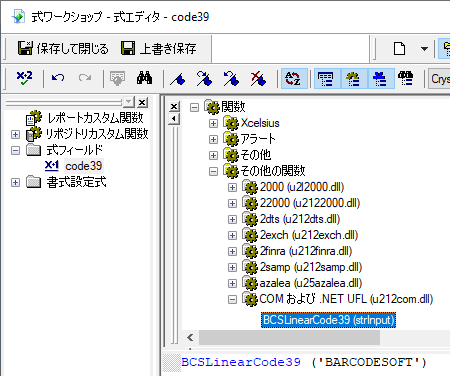Collapse the その他の関数 group
Image resolution: width=450 pixels, height=376 pixels.
(213, 171)
